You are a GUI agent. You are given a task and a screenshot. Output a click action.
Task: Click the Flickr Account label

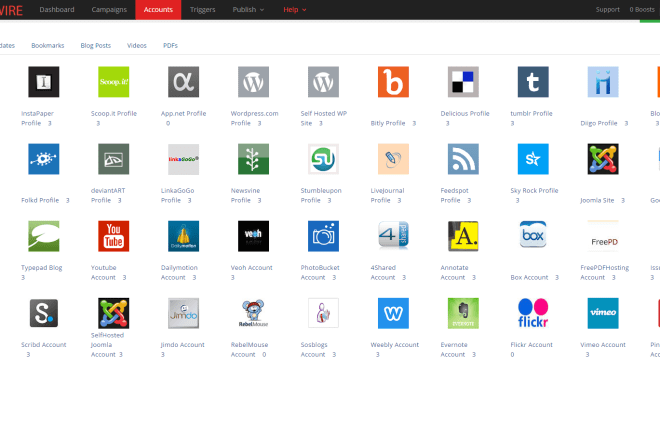coord(531,344)
